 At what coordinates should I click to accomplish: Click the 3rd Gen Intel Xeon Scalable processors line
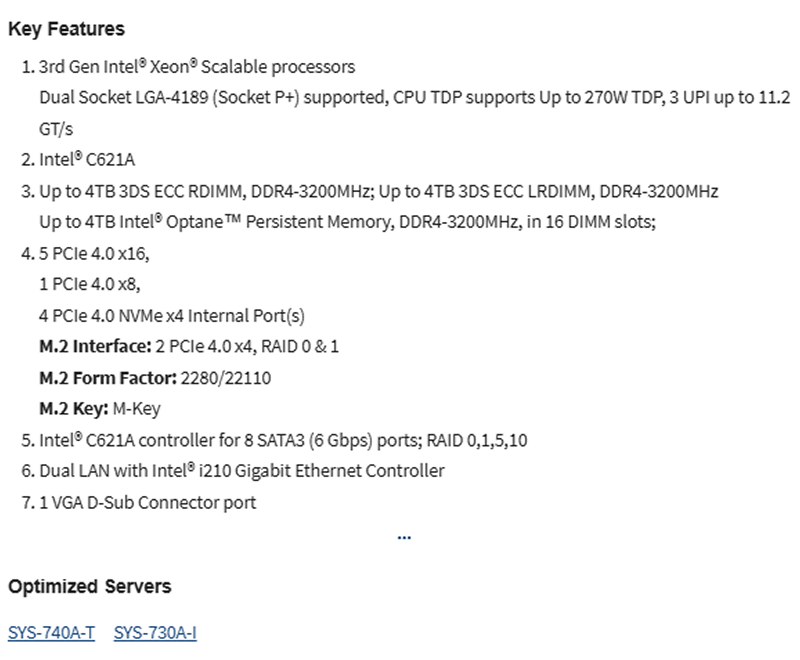197,67
